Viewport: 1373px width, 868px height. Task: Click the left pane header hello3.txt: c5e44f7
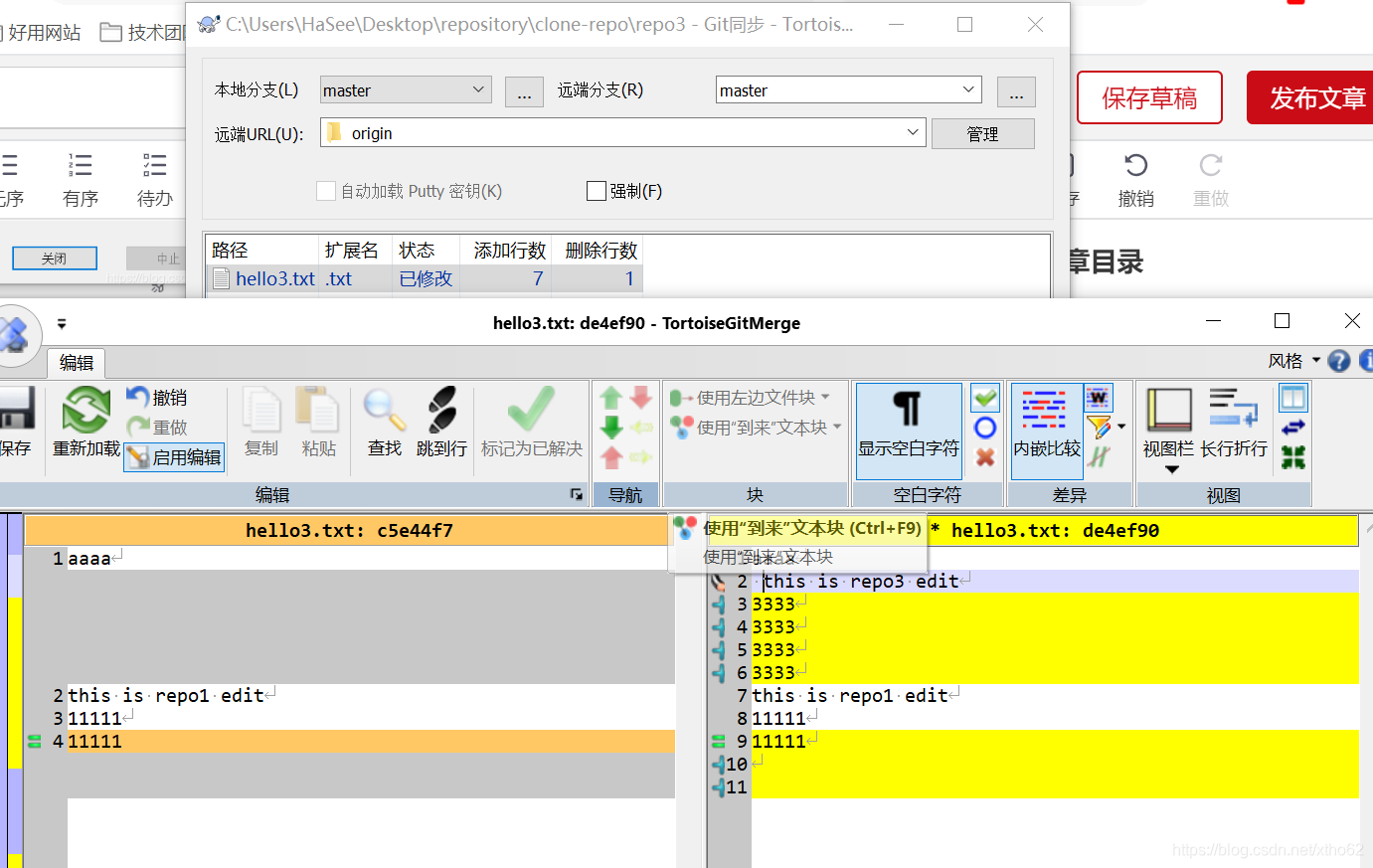[349, 530]
